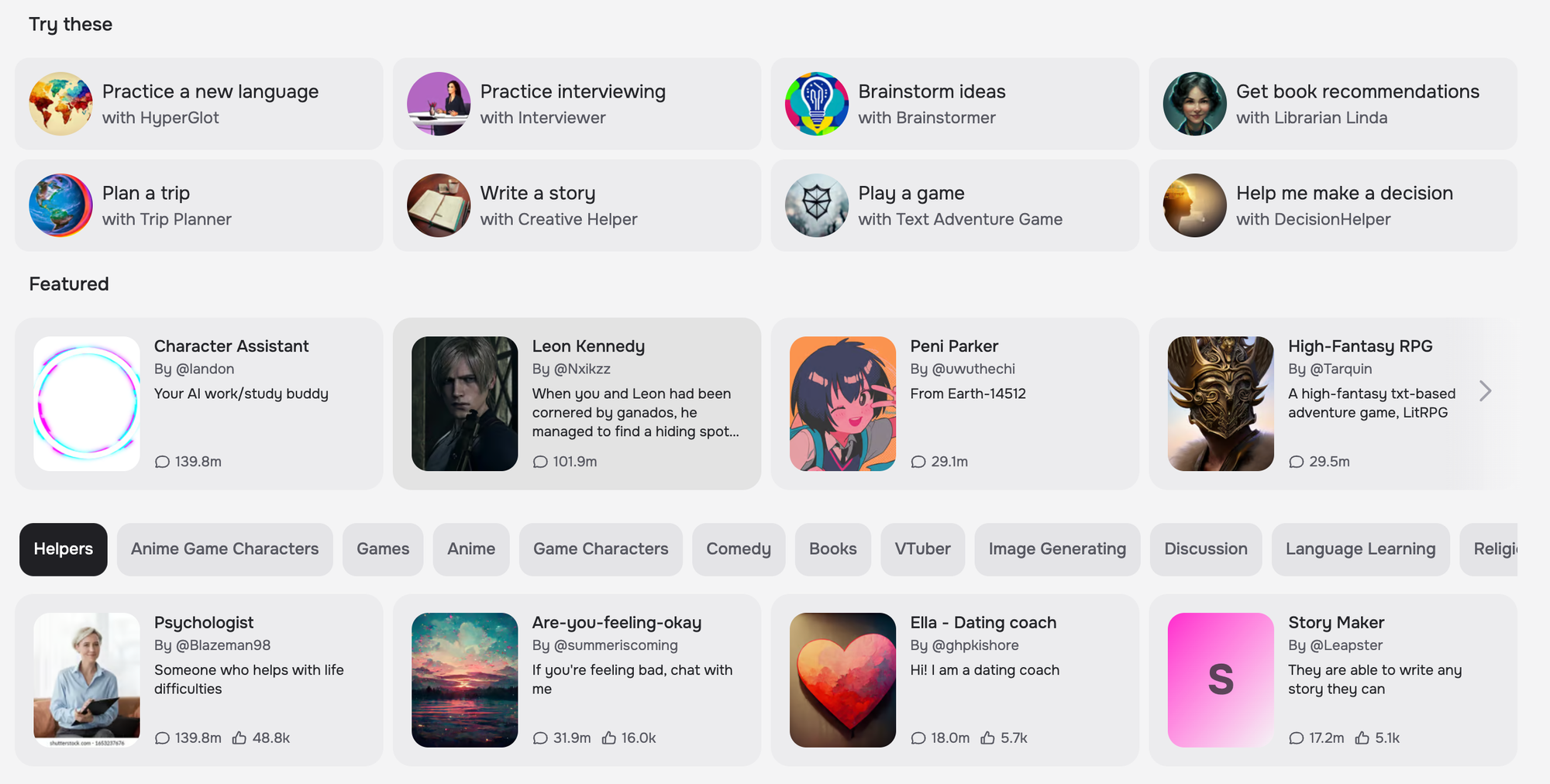1550x784 pixels.
Task: Open the Story Maker pink S thumbnail
Action: (1221, 680)
